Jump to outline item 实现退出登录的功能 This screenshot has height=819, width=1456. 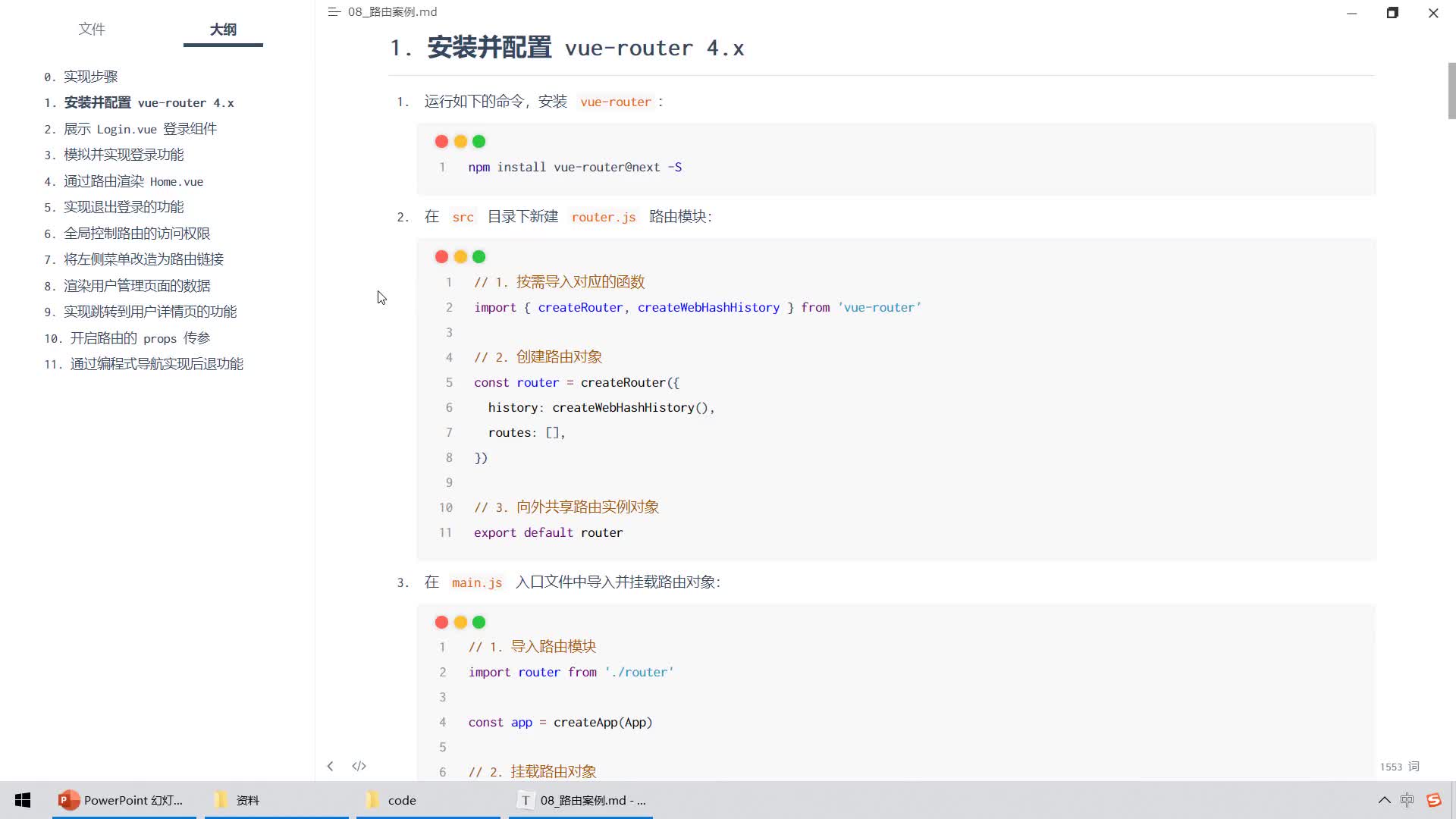coord(114,207)
